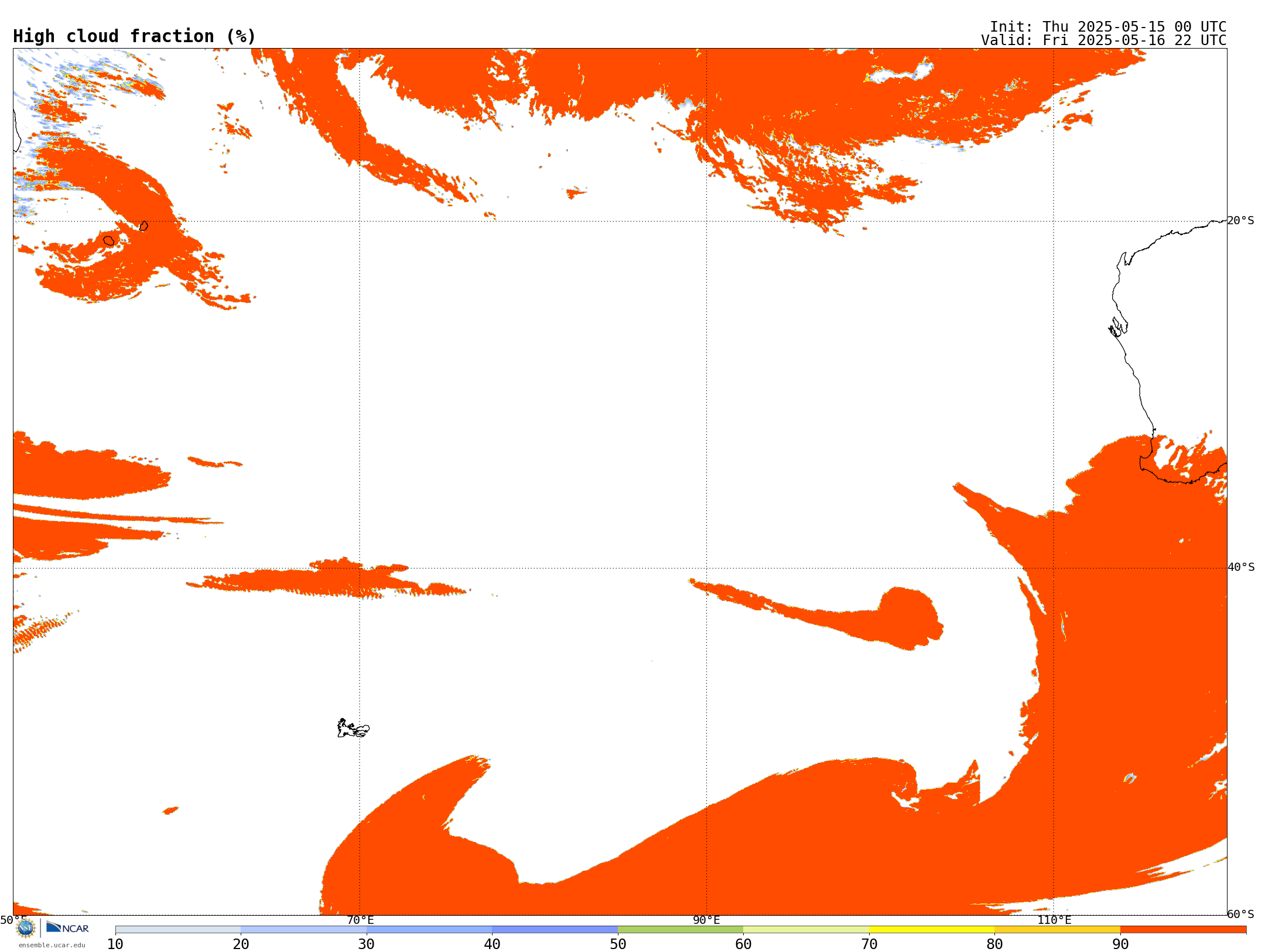Click the colorbar tick label 70

click(869, 944)
